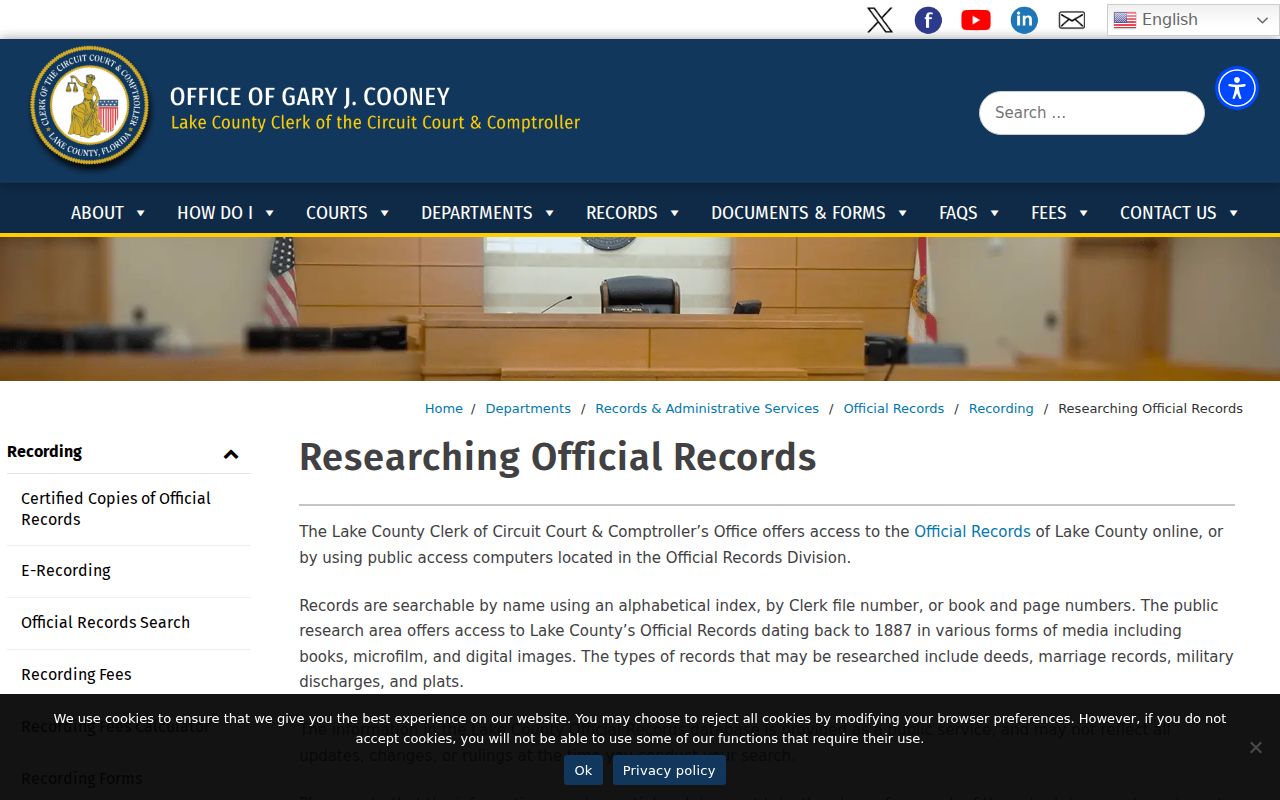
Task: Open the Facebook page icon
Action: 928,20
